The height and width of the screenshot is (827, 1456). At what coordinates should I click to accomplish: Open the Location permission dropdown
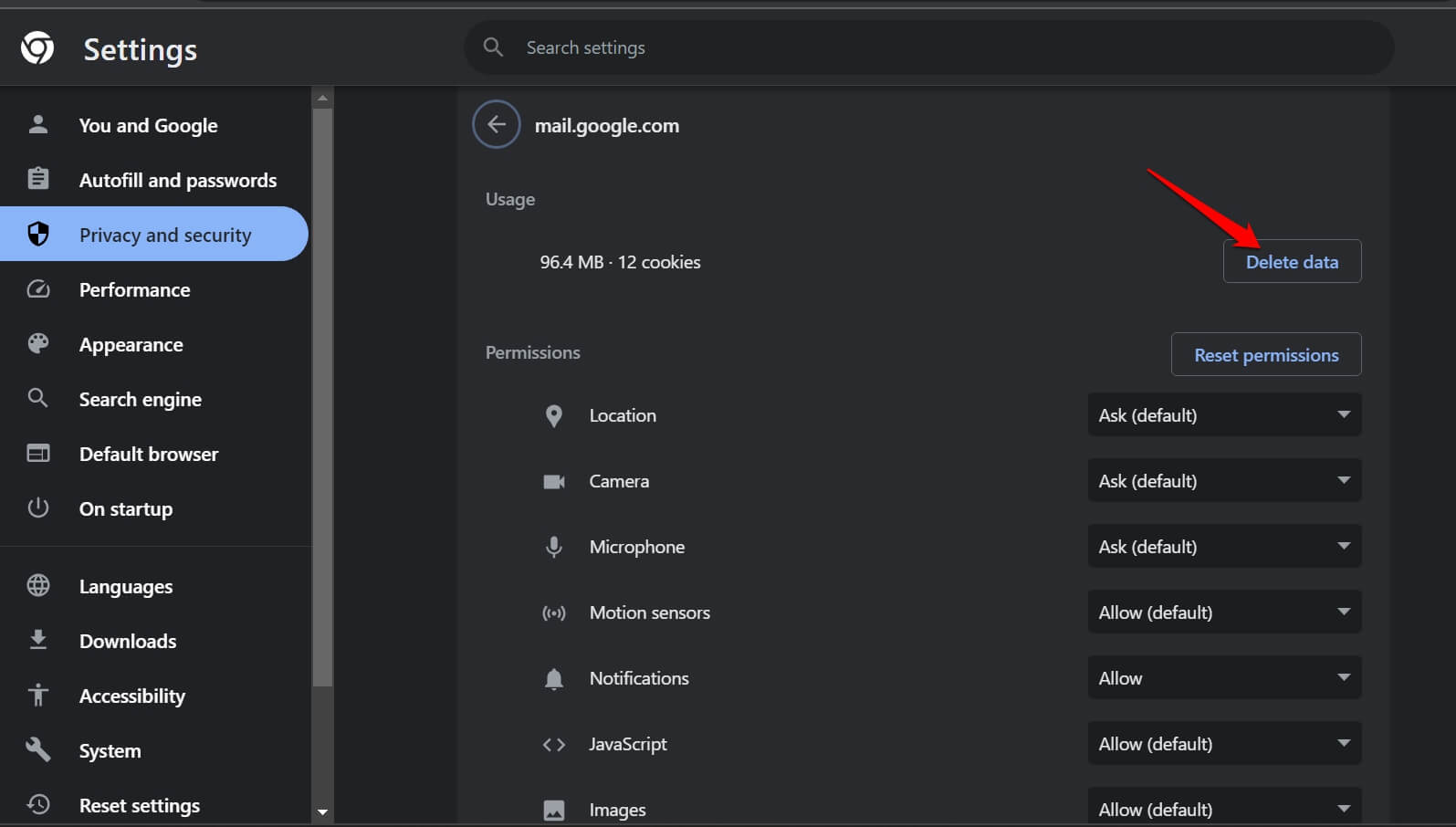point(1223,415)
